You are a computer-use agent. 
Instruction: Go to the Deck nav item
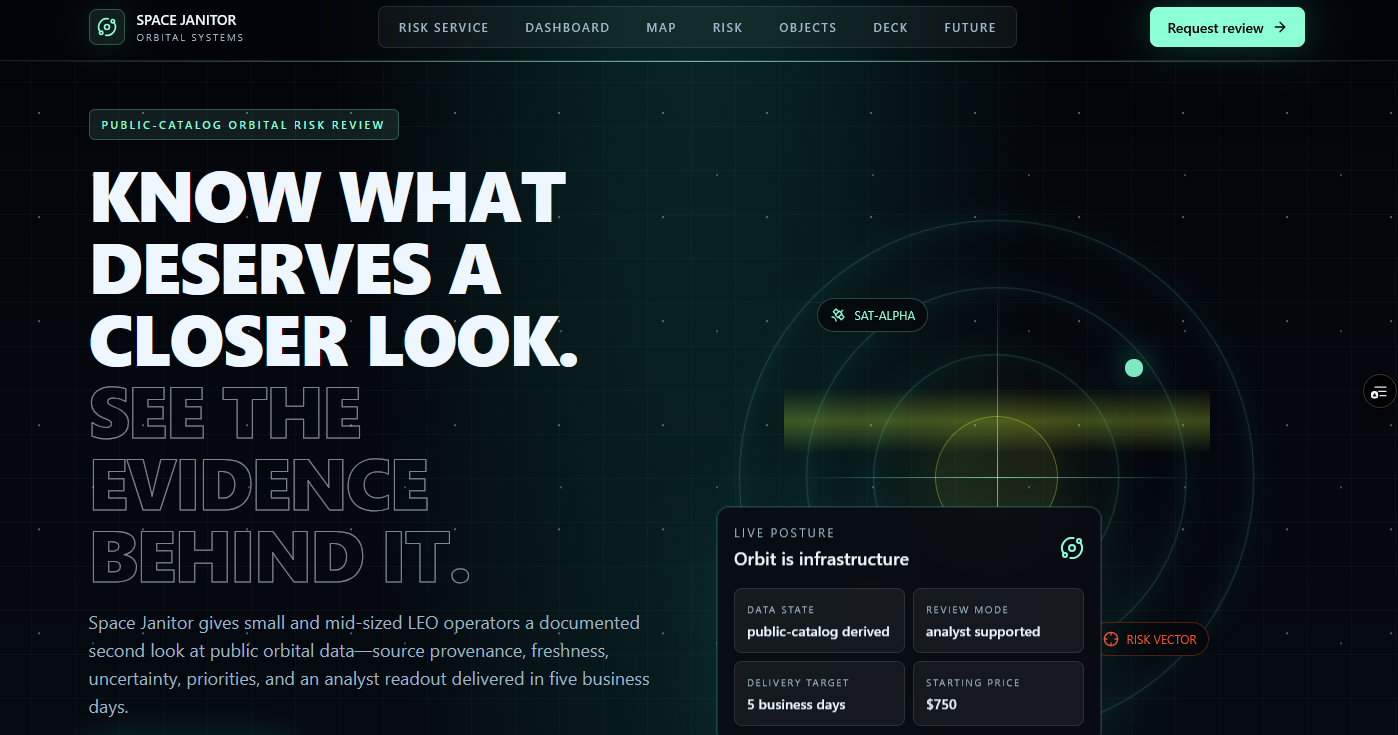coord(890,28)
